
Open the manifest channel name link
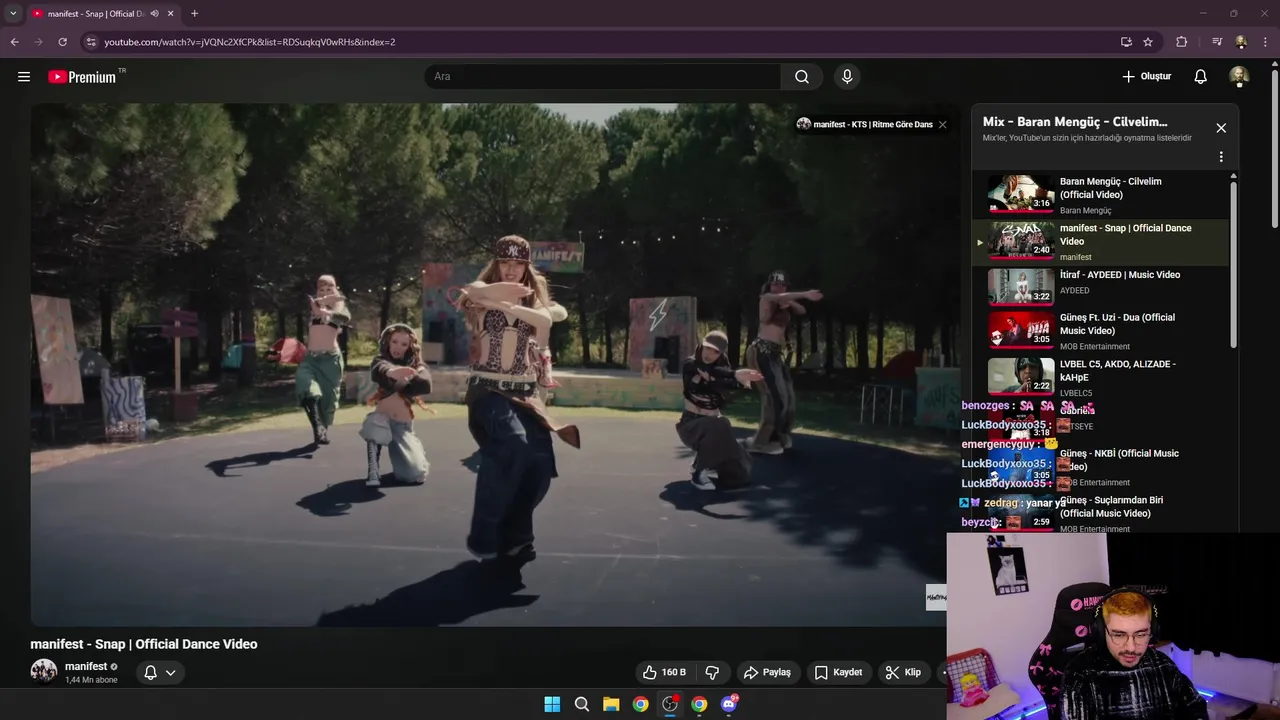click(x=86, y=666)
